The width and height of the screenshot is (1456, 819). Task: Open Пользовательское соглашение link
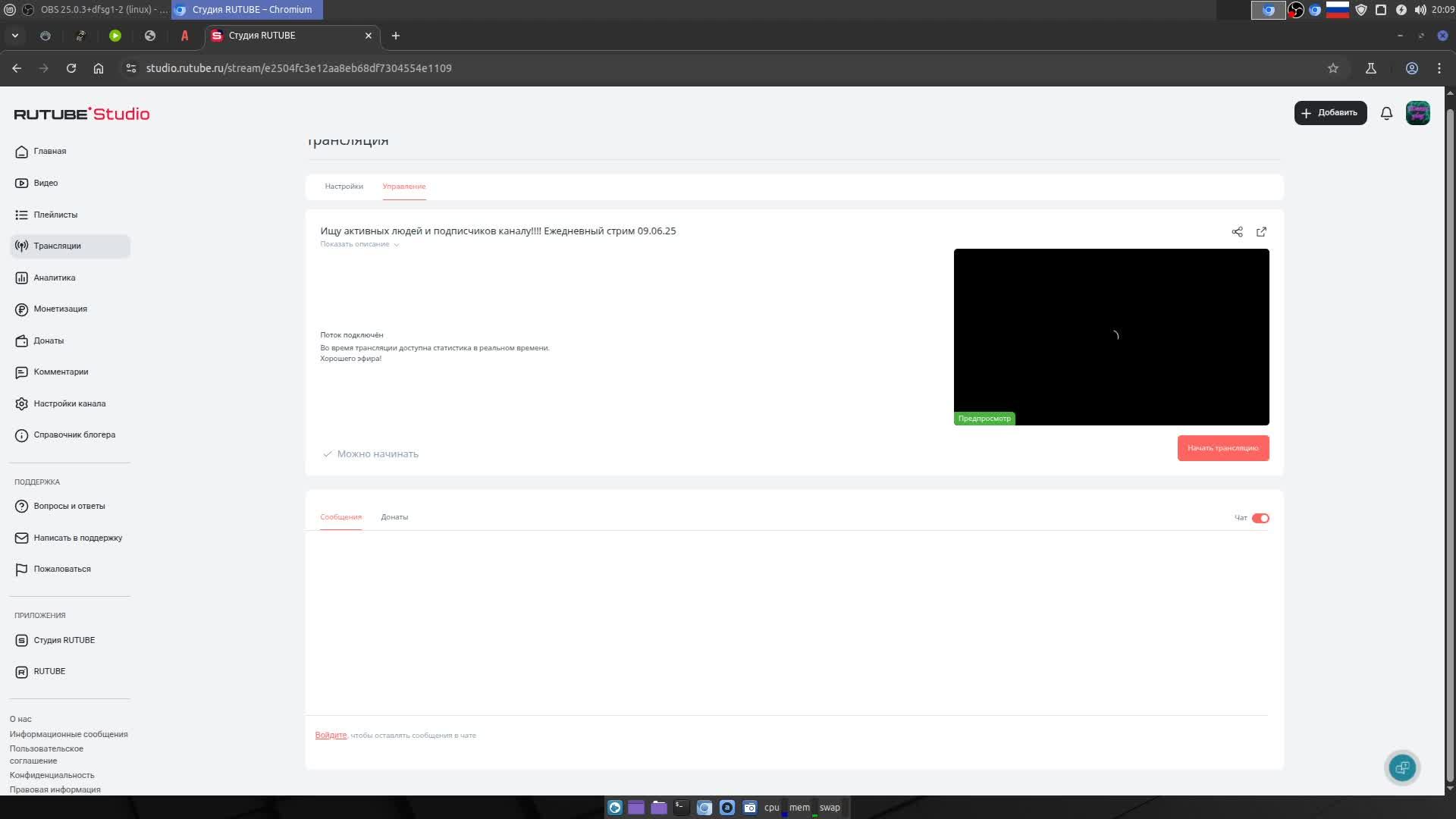click(46, 755)
